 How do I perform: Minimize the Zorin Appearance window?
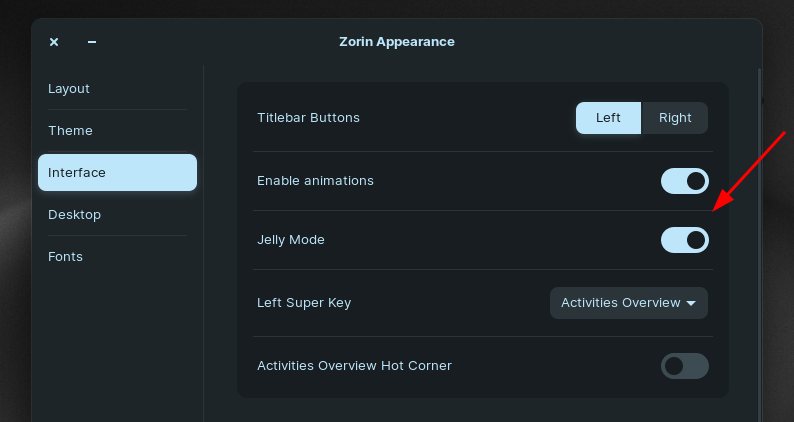click(92, 42)
